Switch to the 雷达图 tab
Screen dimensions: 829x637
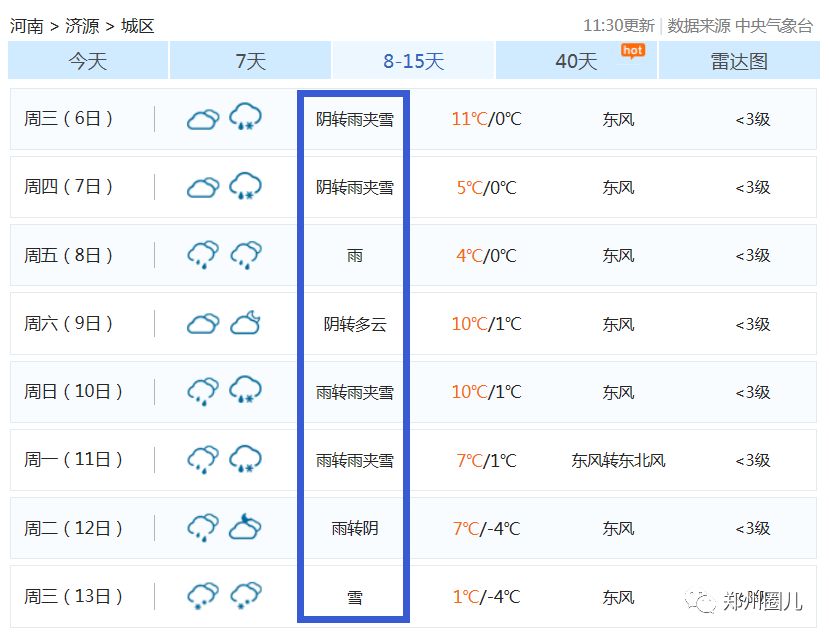point(739,61)
